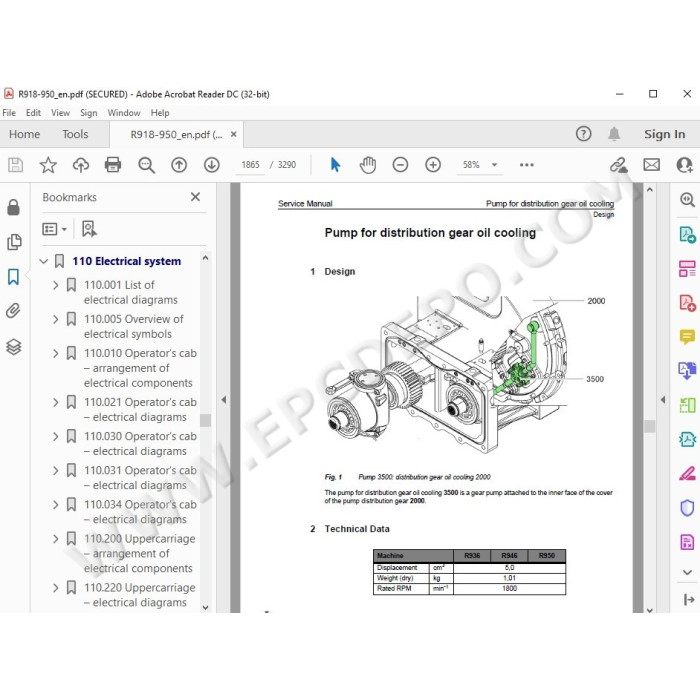
Task: Share a link to file icon
Action: [619, 165]
